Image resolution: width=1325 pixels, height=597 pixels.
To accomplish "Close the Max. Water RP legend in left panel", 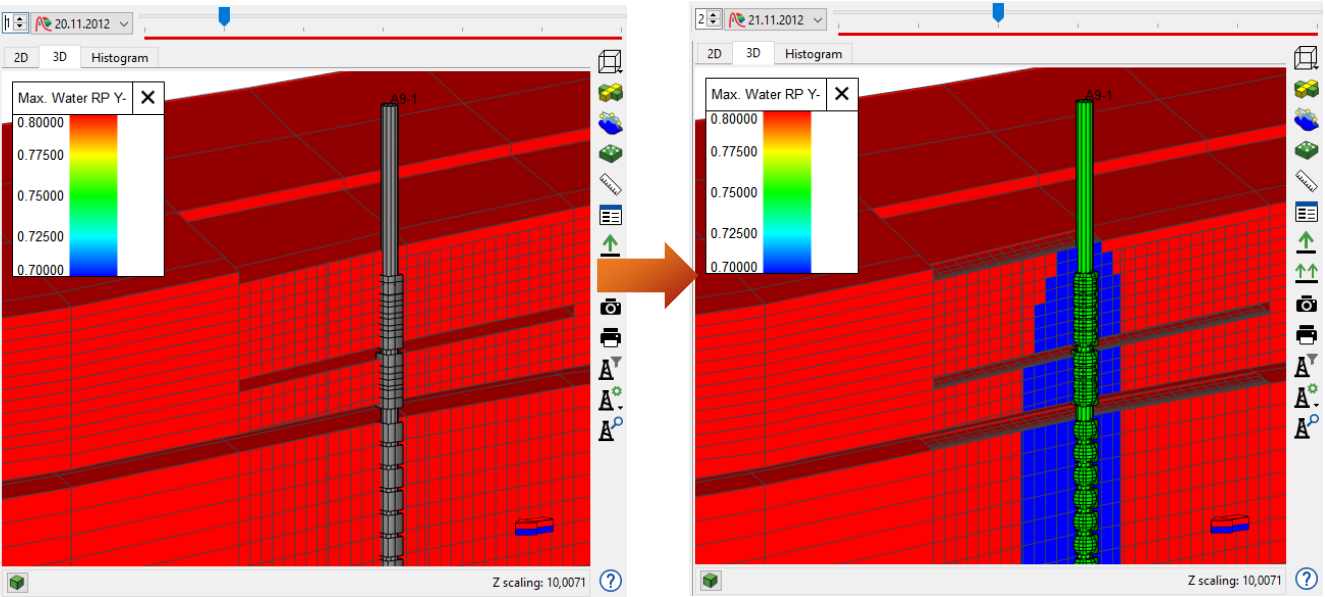I will 147,97.
